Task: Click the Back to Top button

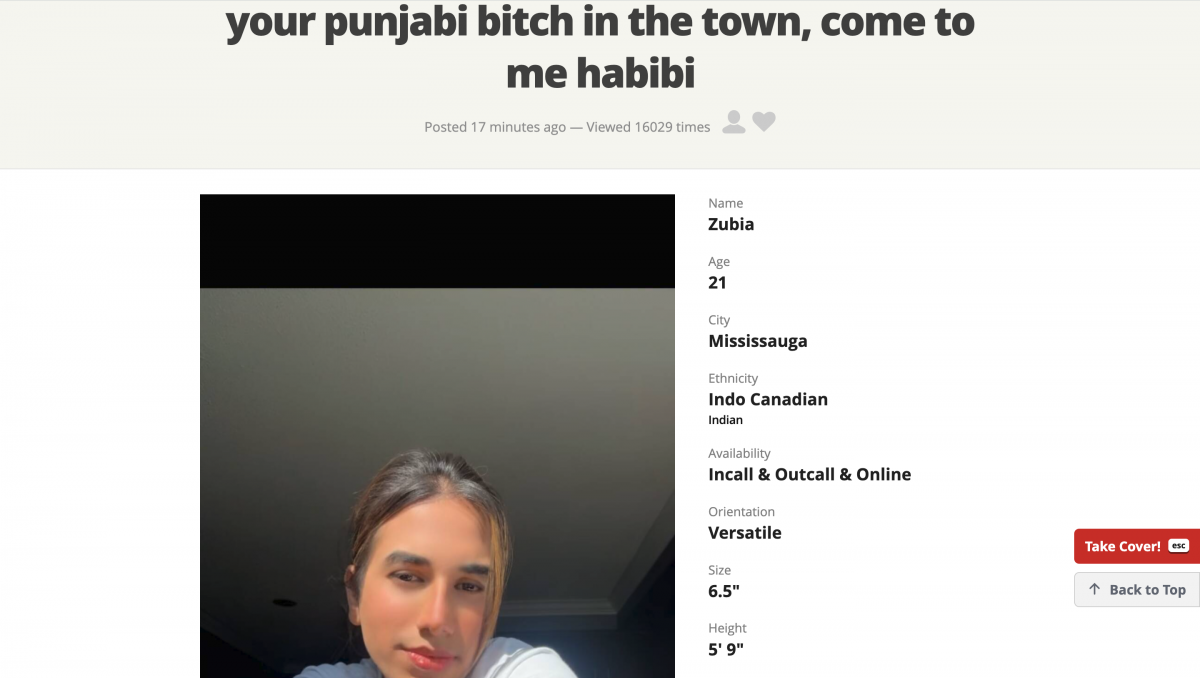Action: pos(1137,589)
